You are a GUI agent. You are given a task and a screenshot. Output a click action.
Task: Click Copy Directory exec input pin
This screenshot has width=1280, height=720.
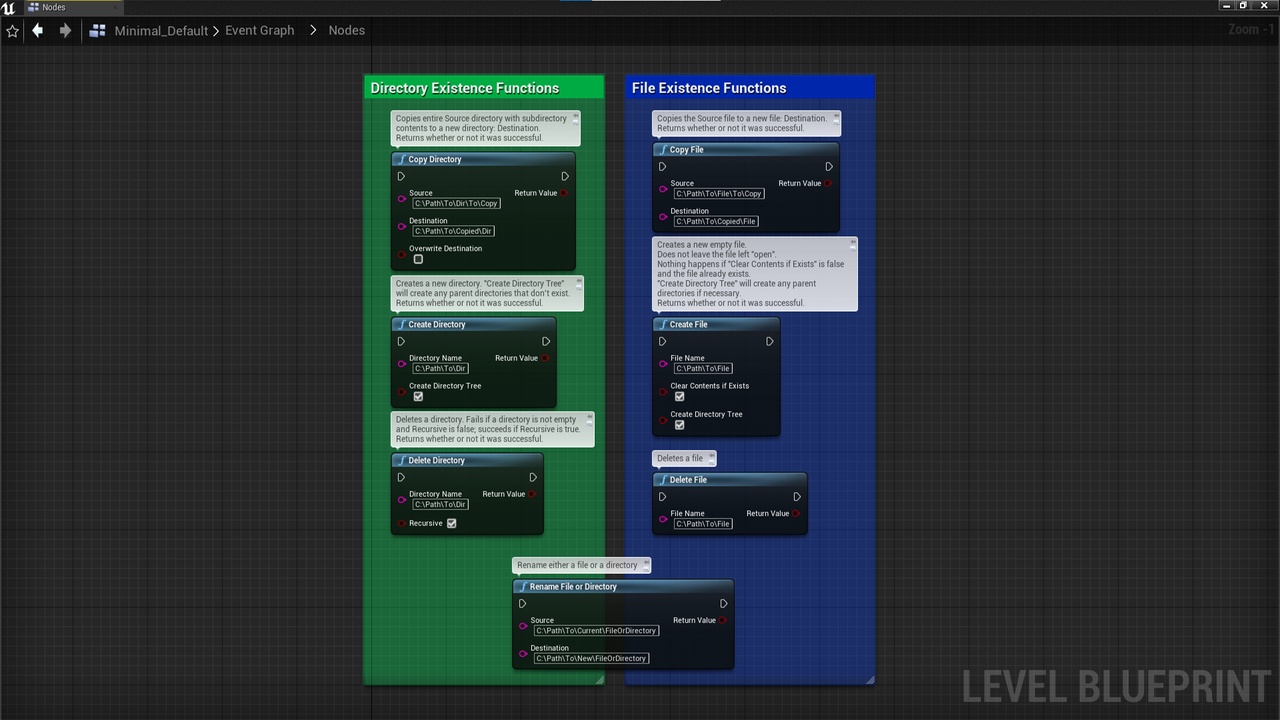click(401, 176)
